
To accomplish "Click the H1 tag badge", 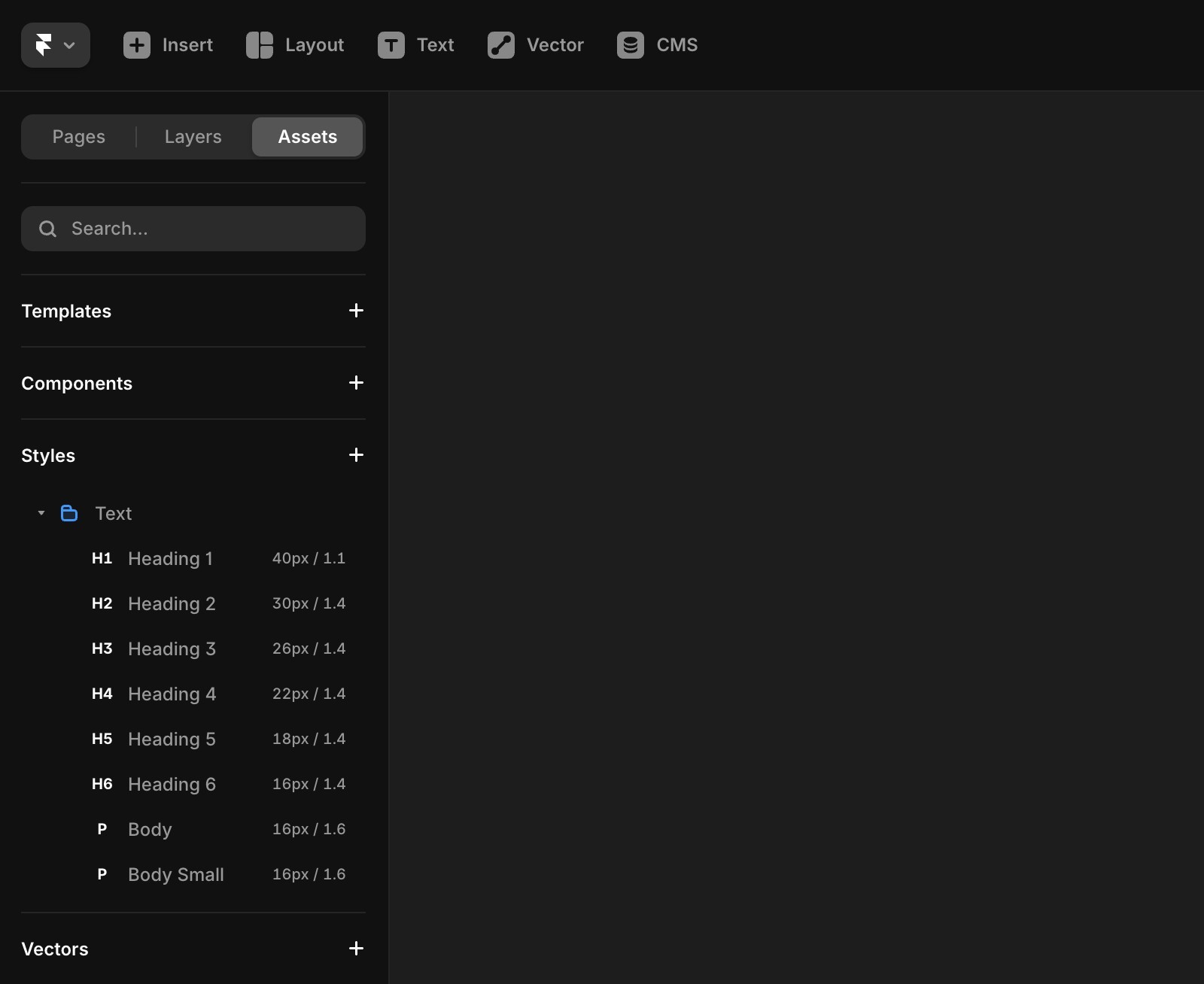I will [102, 558].
